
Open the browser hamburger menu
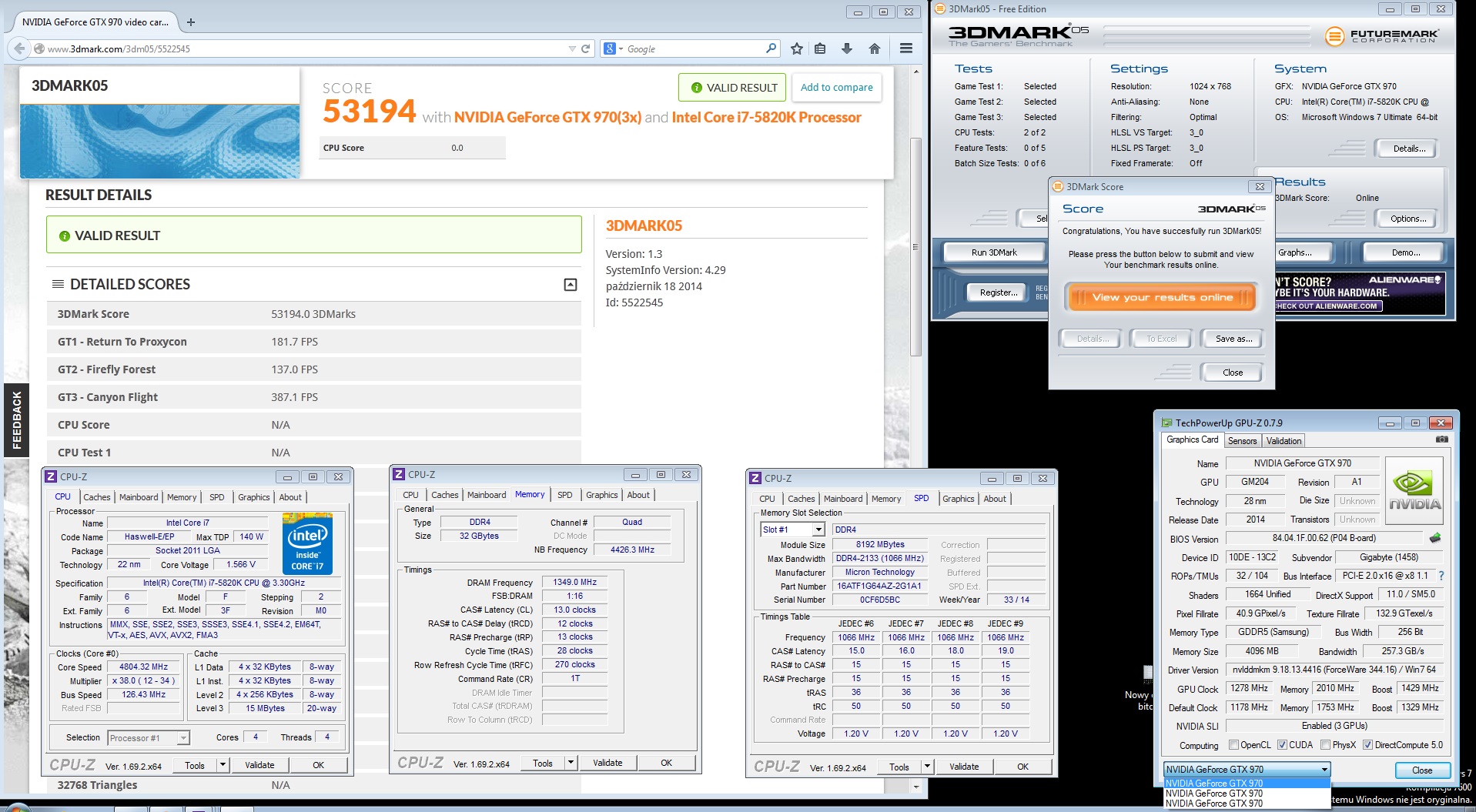tap(906, 48)
